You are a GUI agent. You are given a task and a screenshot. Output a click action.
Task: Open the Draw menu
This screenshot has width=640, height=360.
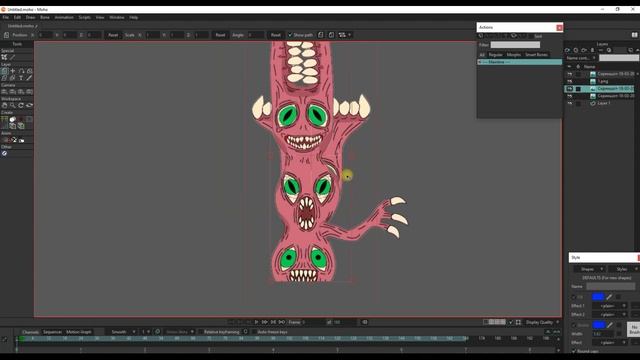[31, 18]
